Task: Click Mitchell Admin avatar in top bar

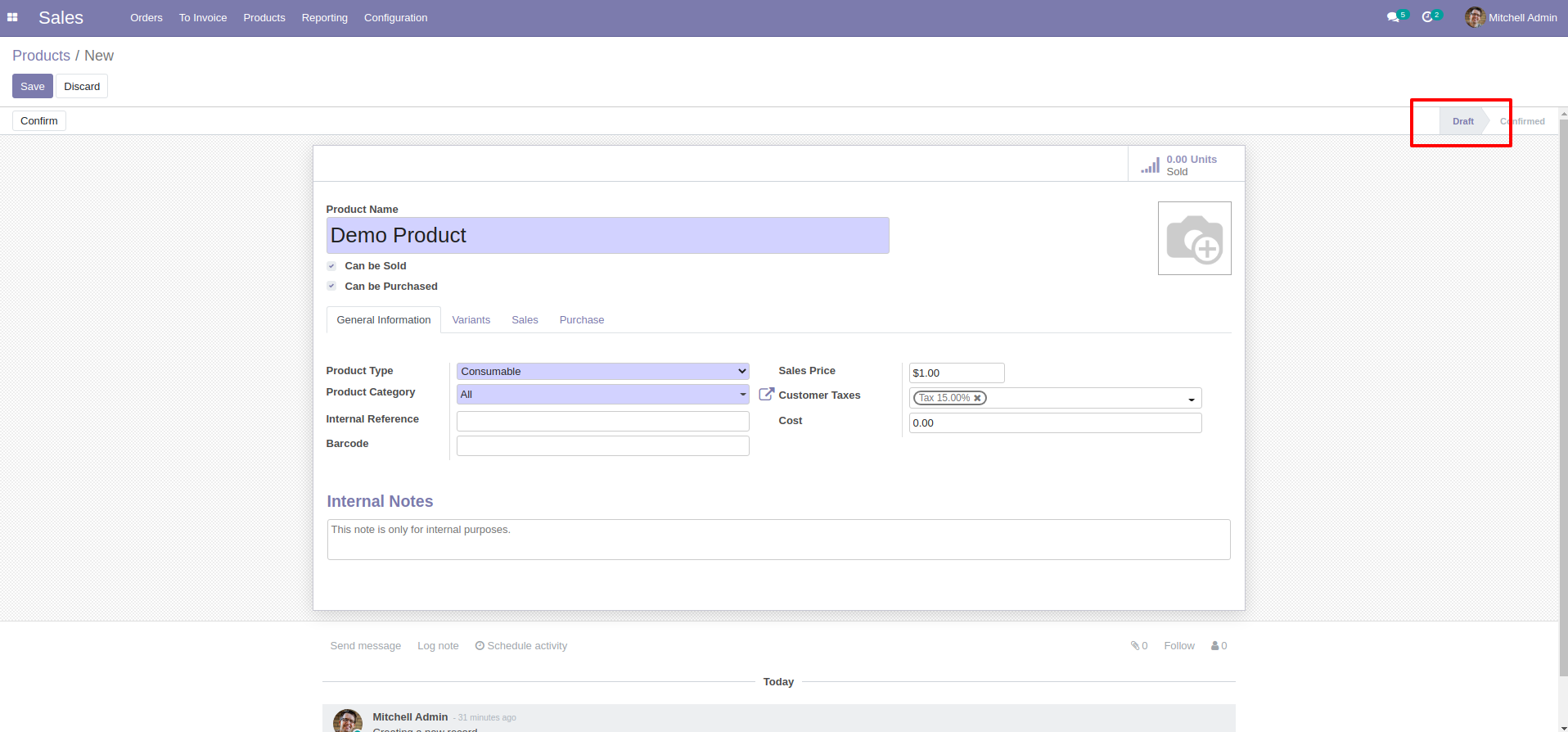Action: [1475, 17]
